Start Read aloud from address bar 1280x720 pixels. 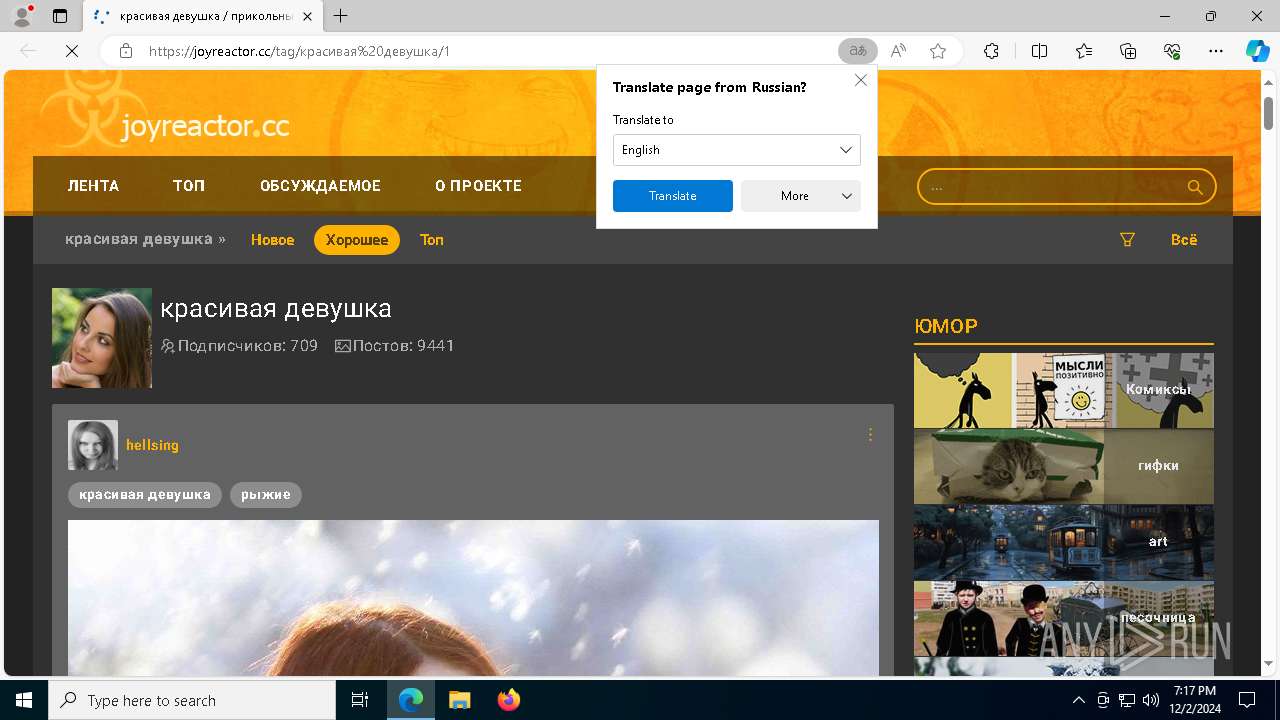coord(898,51)
